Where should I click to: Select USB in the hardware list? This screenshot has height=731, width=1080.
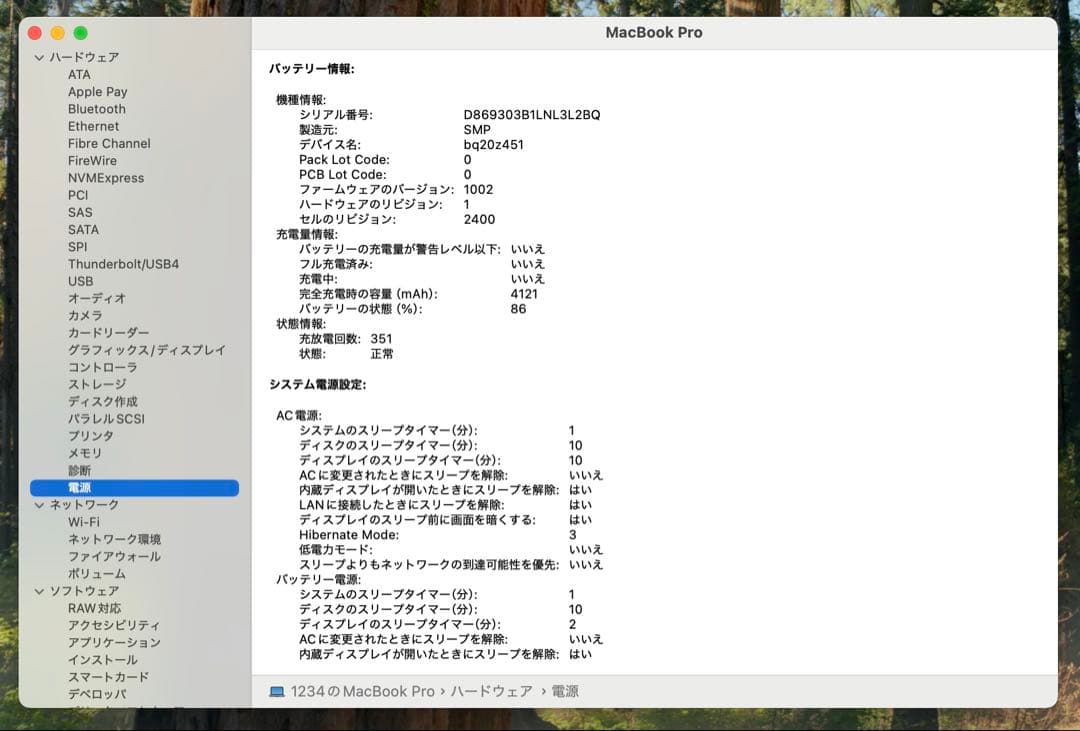(x=81, y=281)
